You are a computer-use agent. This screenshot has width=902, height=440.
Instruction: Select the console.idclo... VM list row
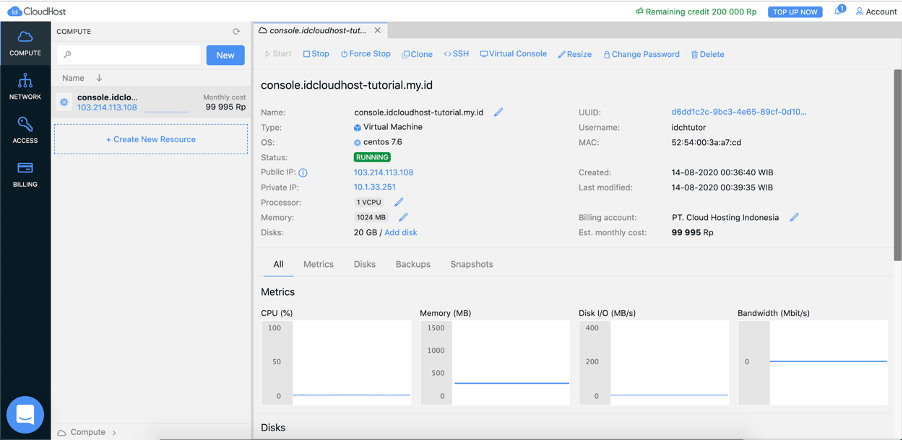tap(152, 102)
